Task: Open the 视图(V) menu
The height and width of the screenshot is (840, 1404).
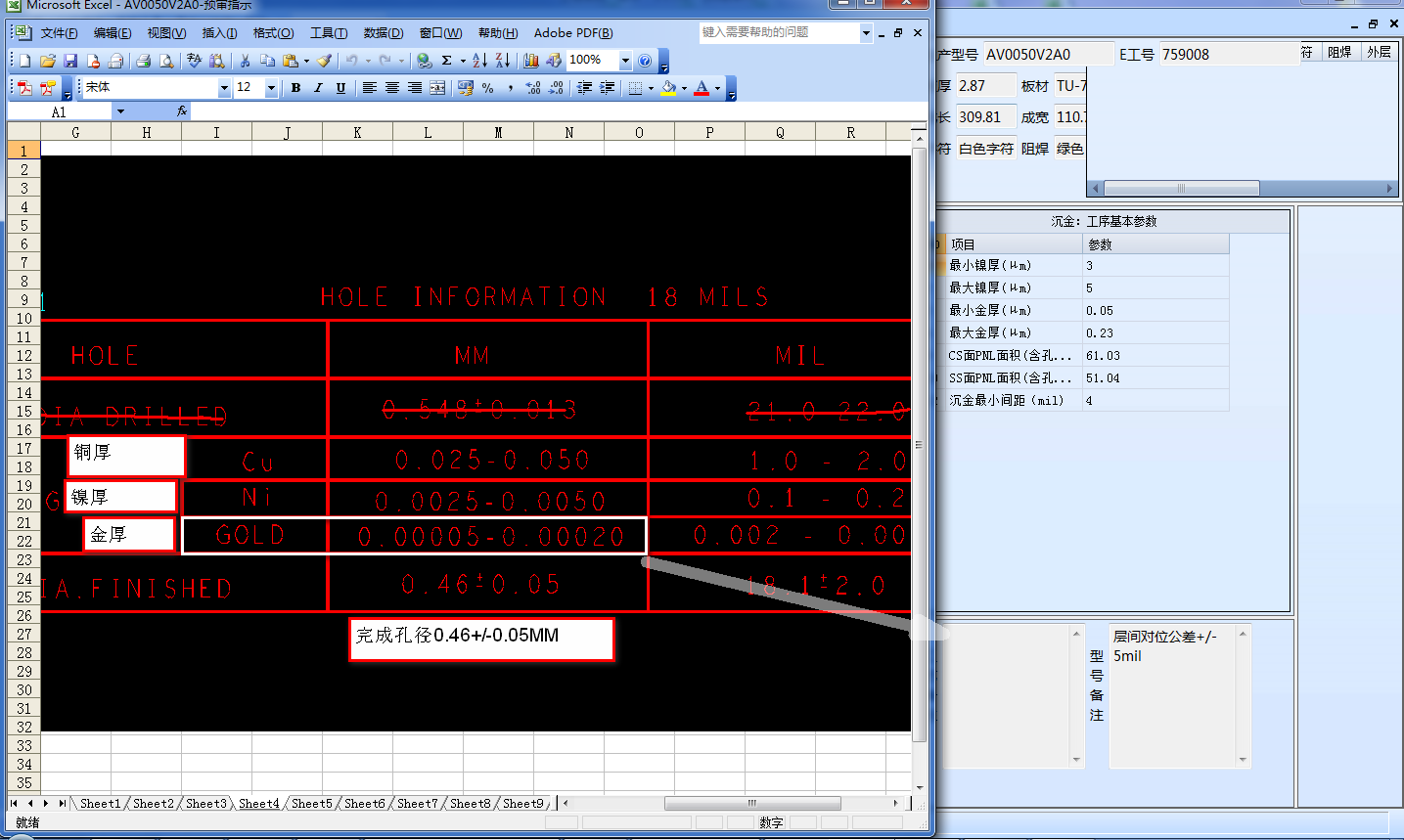Action: [x=166, y=33]
